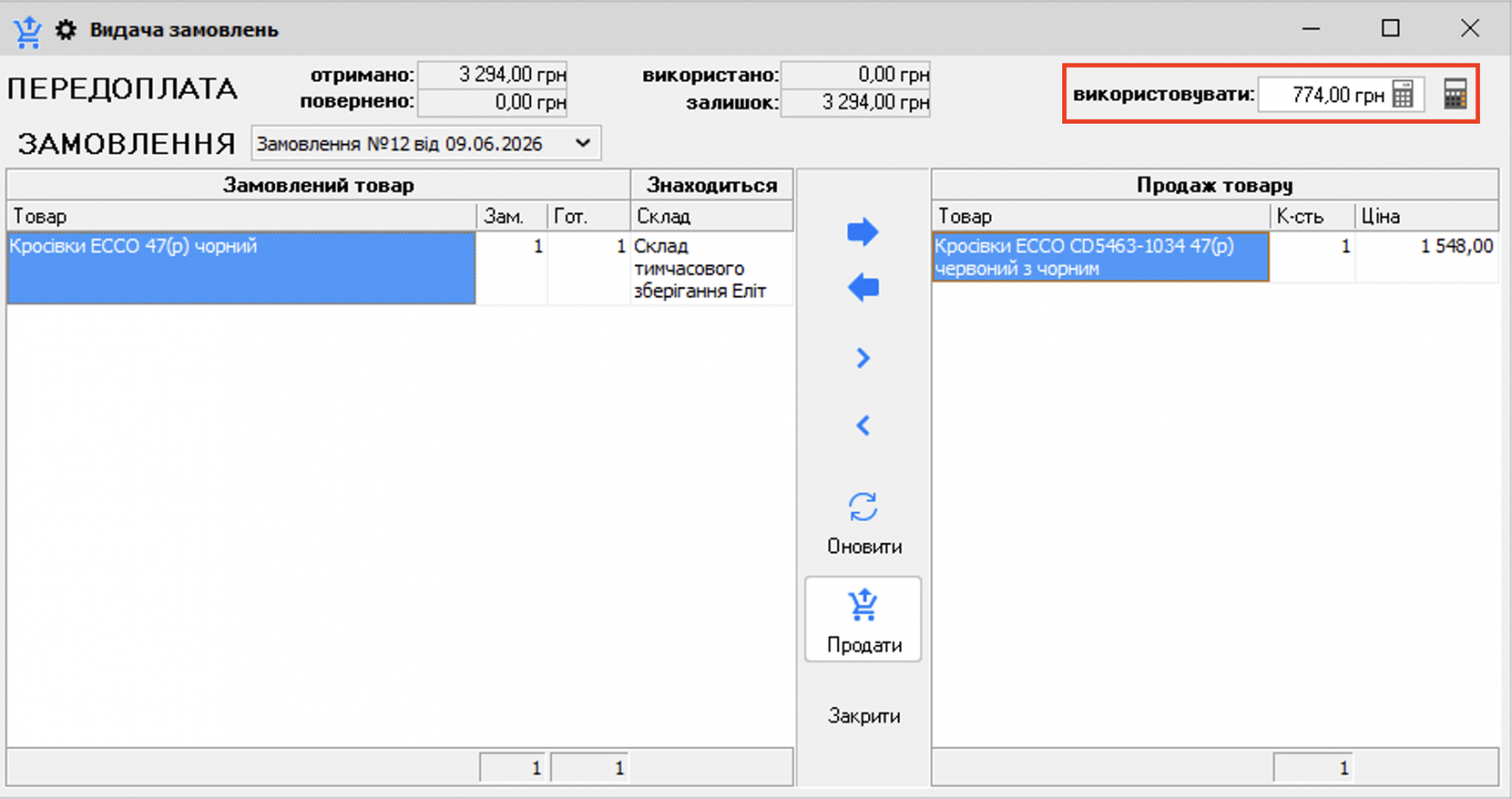Click the left chevron move-one-back icon
Viewport: 1512px width, 799px height.
863,425
